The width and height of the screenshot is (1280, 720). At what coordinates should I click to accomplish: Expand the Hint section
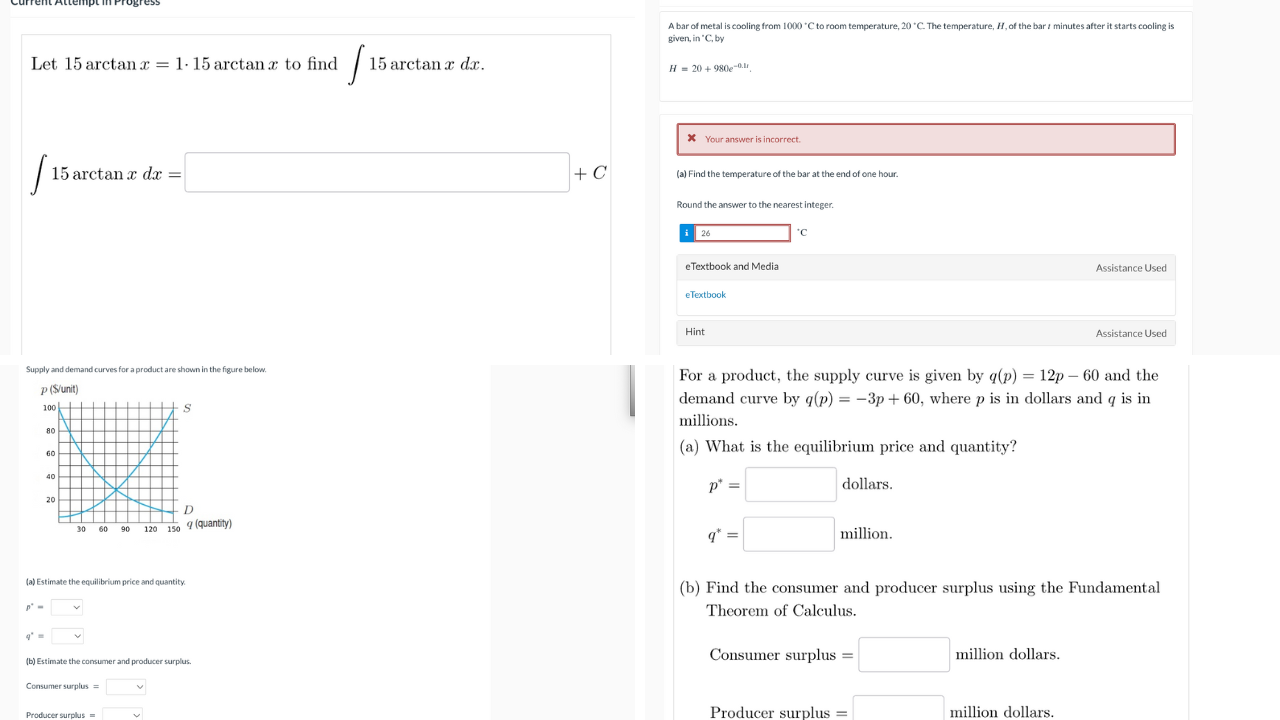694,331
